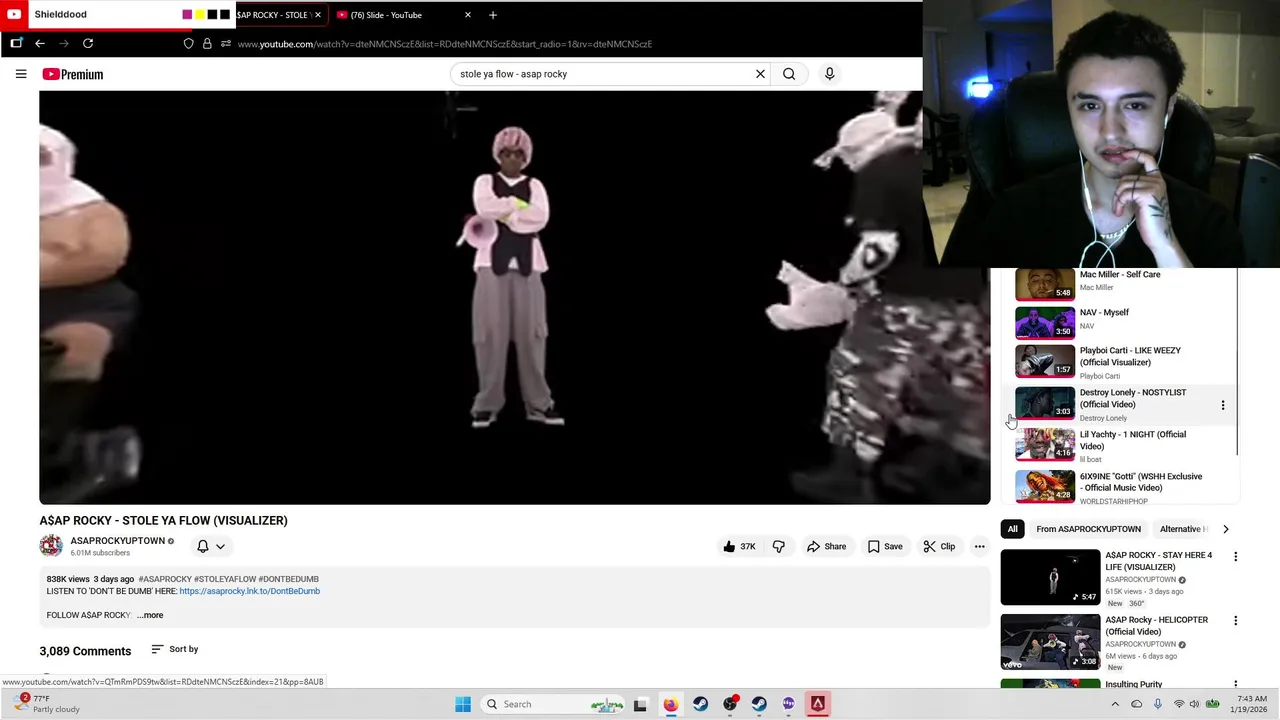
Task: Open the first Steam taskbar icon
Action: (700, 704)
